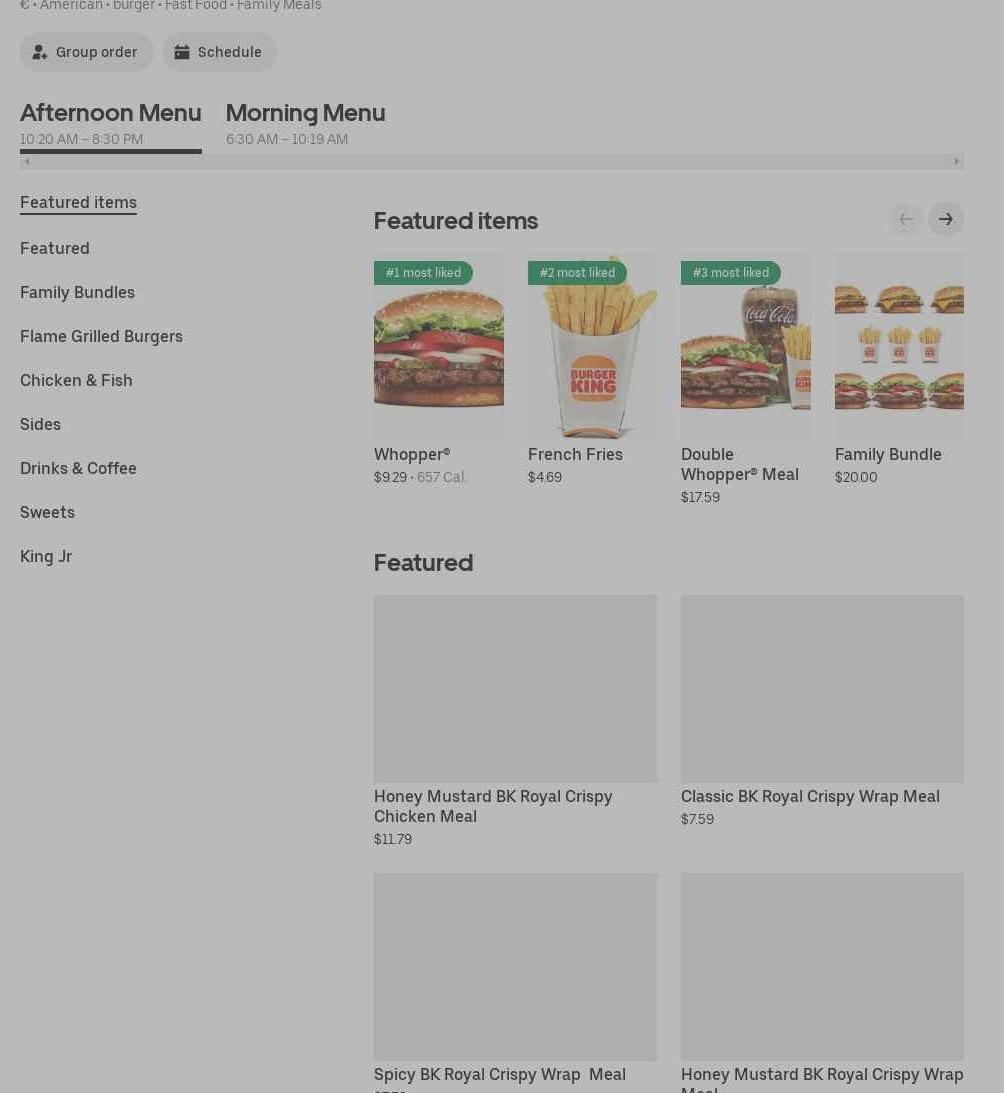
Task: Click the Group order people icon
Action: coord(40,52)
